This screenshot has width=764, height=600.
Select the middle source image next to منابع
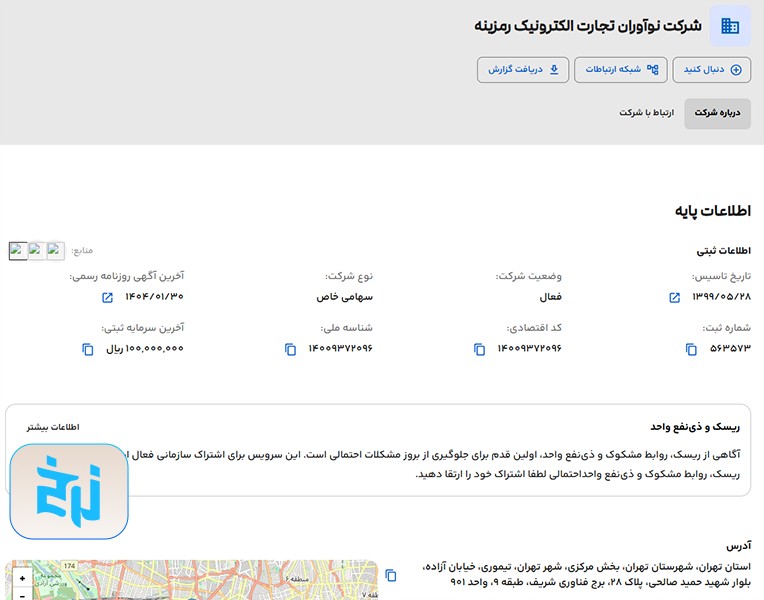(x=37, y=251)
